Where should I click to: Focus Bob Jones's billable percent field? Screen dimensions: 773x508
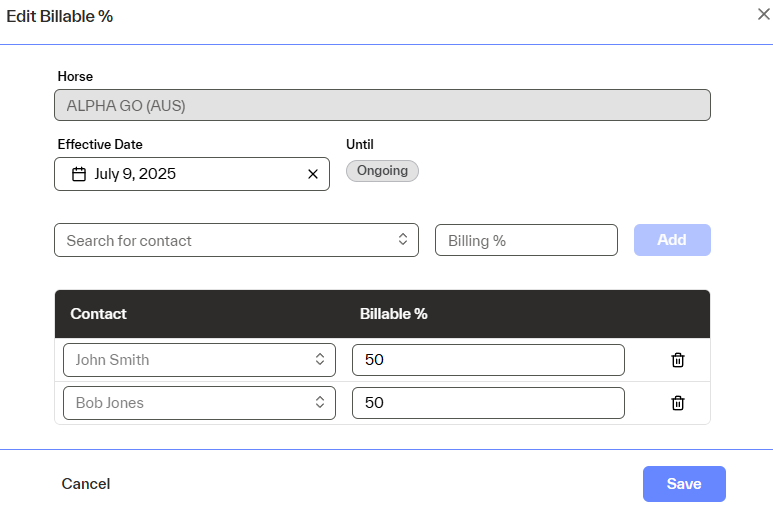488,403
